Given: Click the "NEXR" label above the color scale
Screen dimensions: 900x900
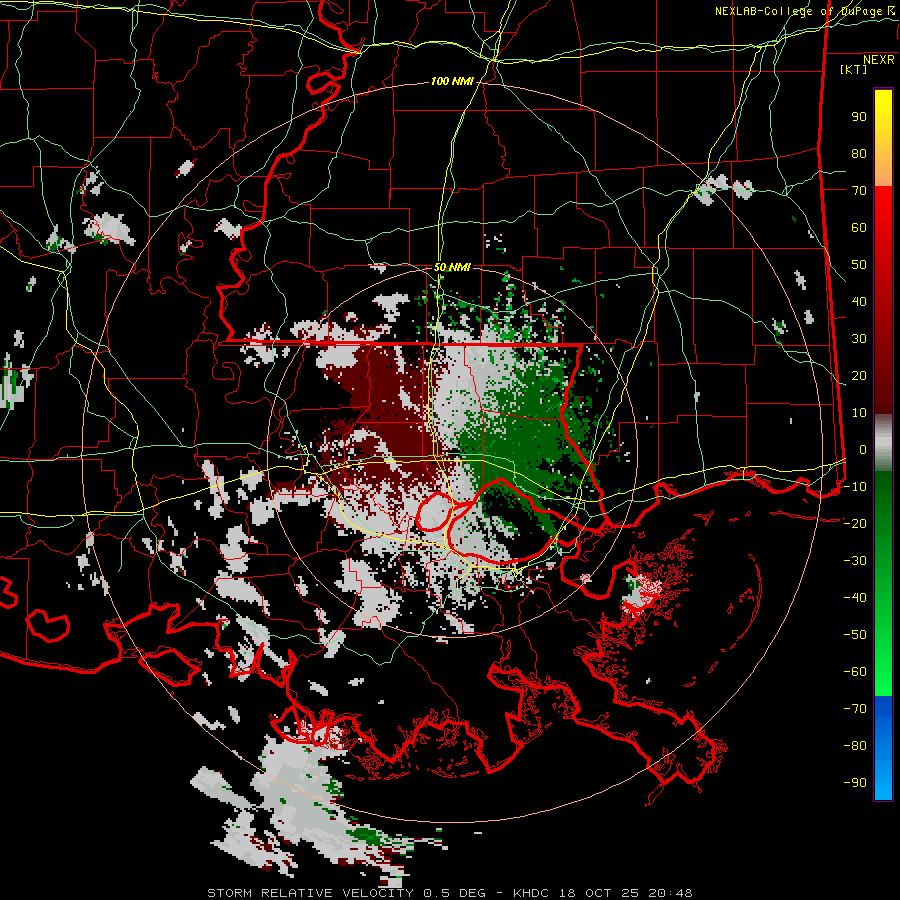Looking at the screenshot, I should pos(878,60).
